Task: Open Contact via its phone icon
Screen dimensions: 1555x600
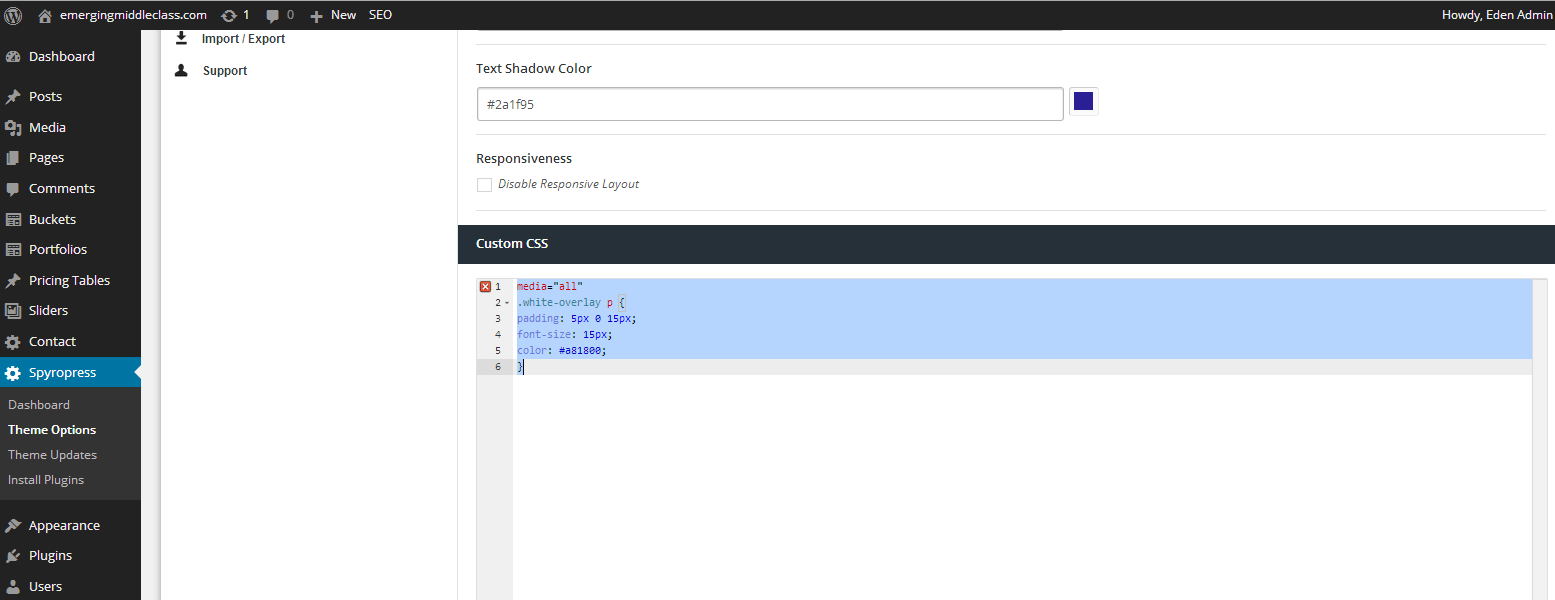Action: 18,341
